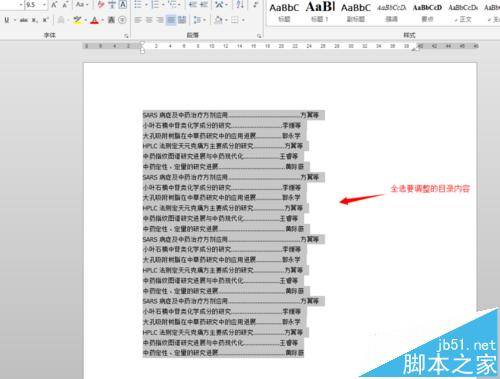Click the Borders icon

[x=235, y=20]
